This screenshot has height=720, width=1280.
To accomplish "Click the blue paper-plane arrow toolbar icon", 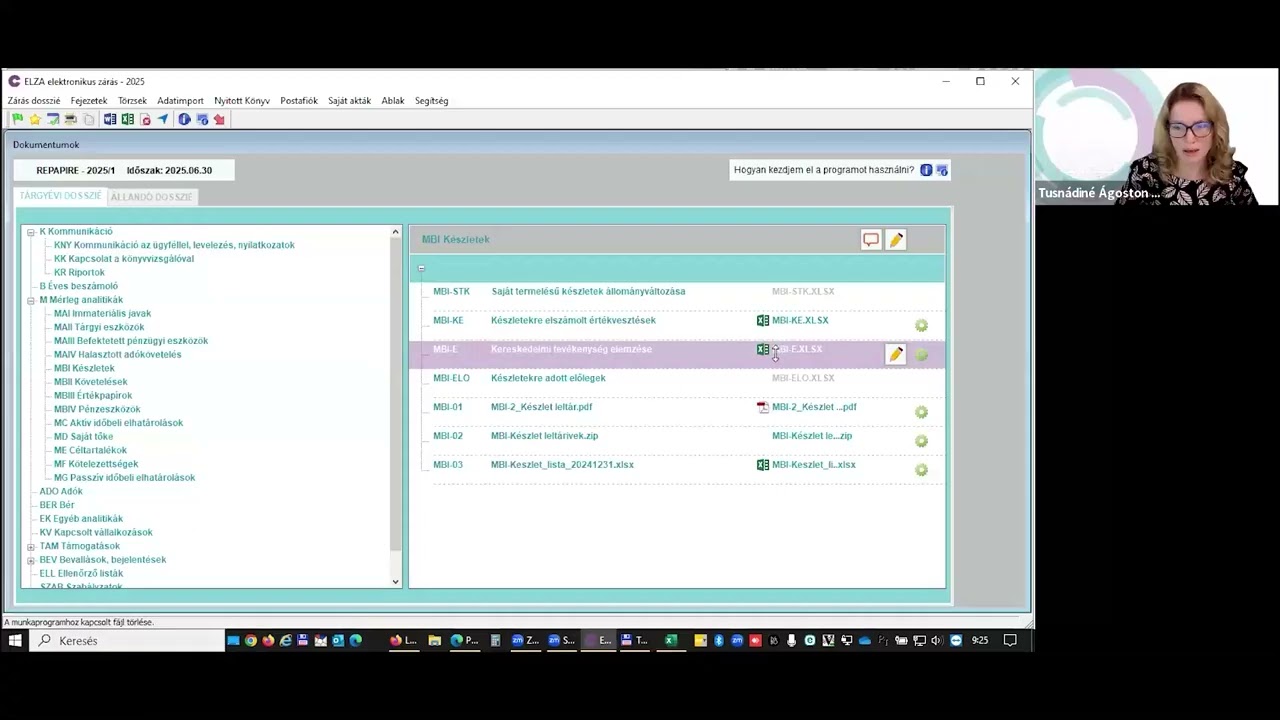I will (x=163, y=119).
